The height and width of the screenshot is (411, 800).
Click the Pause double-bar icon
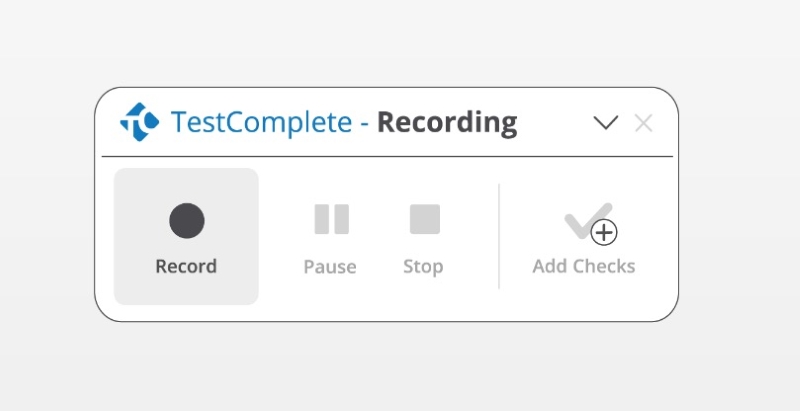pos(332,219)
